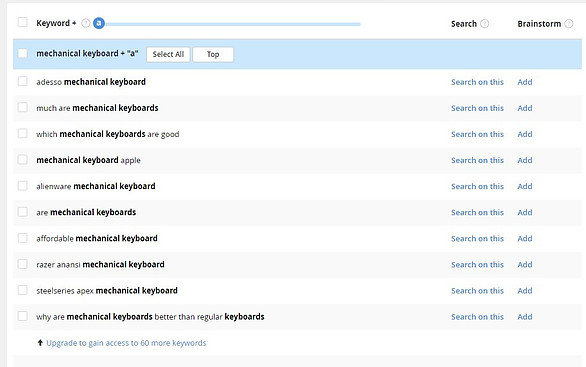
Task: Tick the alienware mechanical keyboard checkbox
Action: point(22,186)
